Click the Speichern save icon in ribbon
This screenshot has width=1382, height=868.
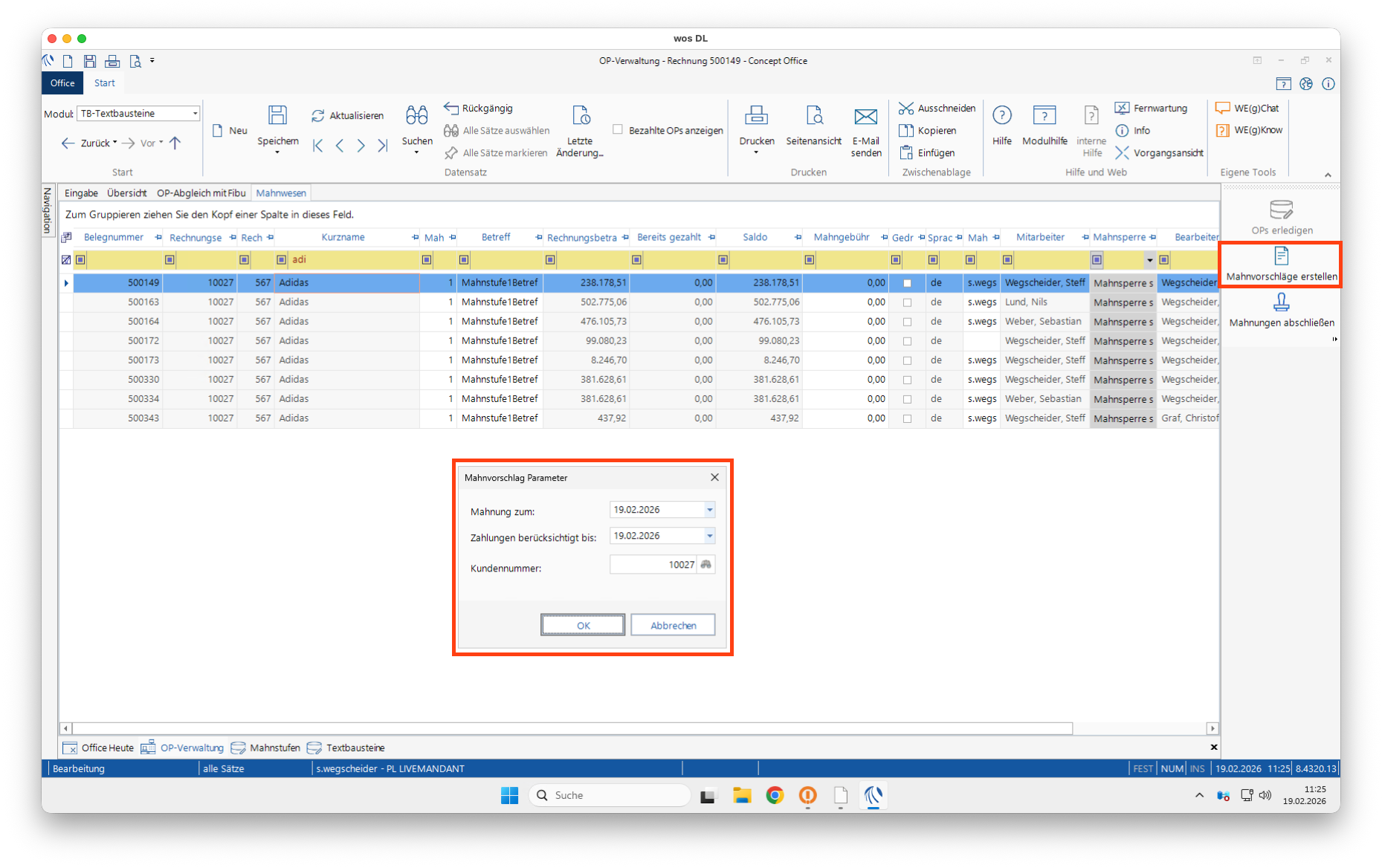coord(277,115)
